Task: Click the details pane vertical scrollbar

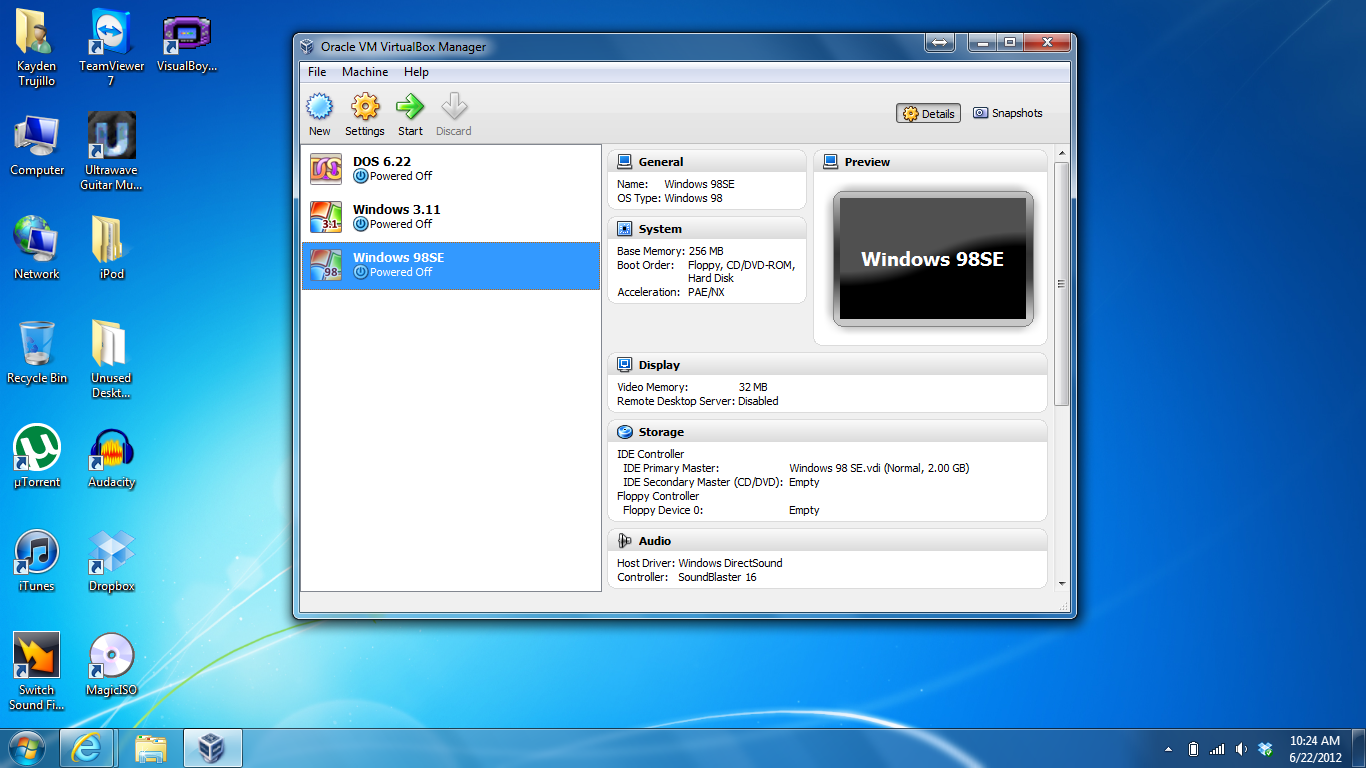Action: click(1062, 284)
